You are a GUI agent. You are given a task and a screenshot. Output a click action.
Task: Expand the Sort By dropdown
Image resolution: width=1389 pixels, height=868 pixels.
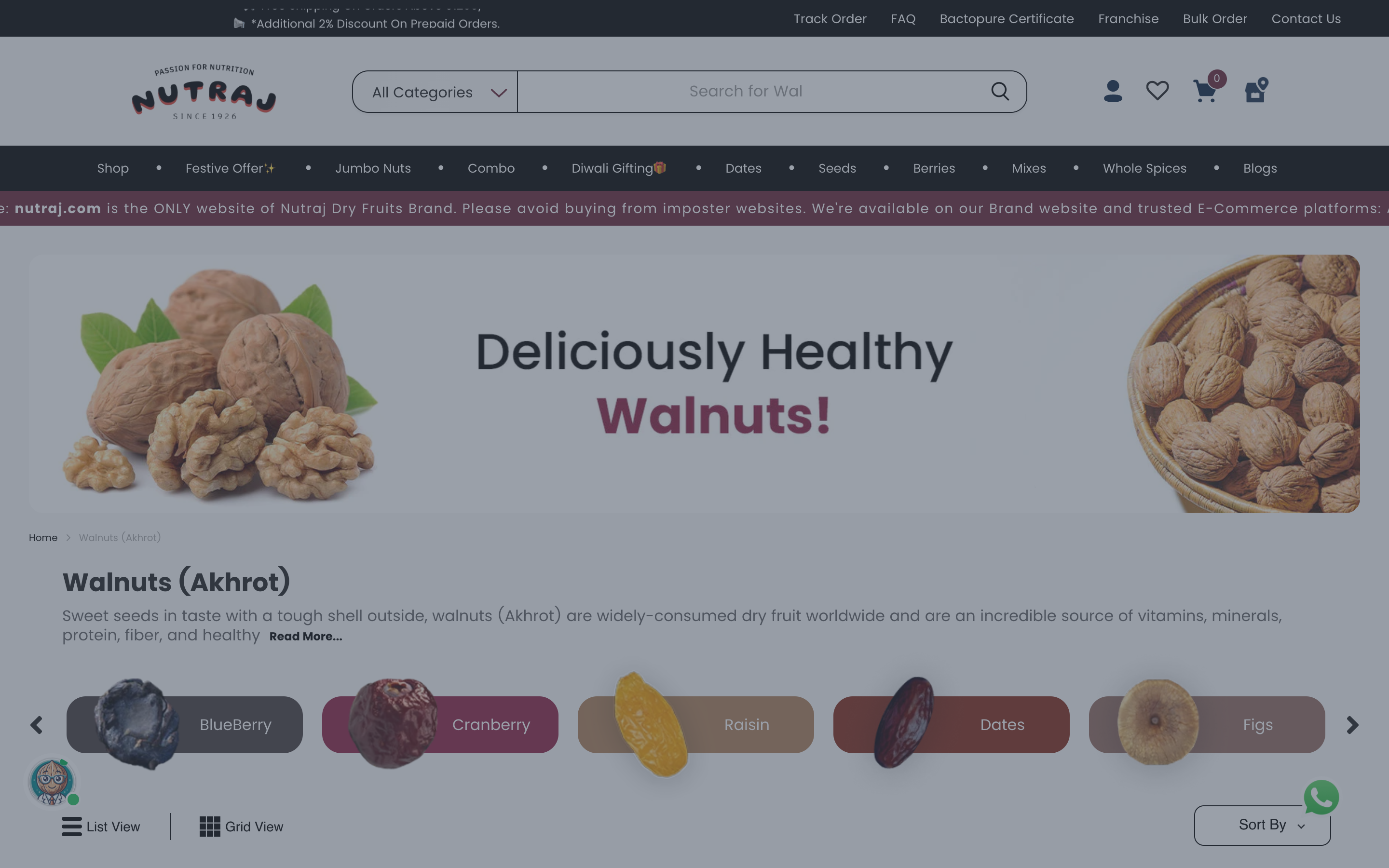[1263, 825]
